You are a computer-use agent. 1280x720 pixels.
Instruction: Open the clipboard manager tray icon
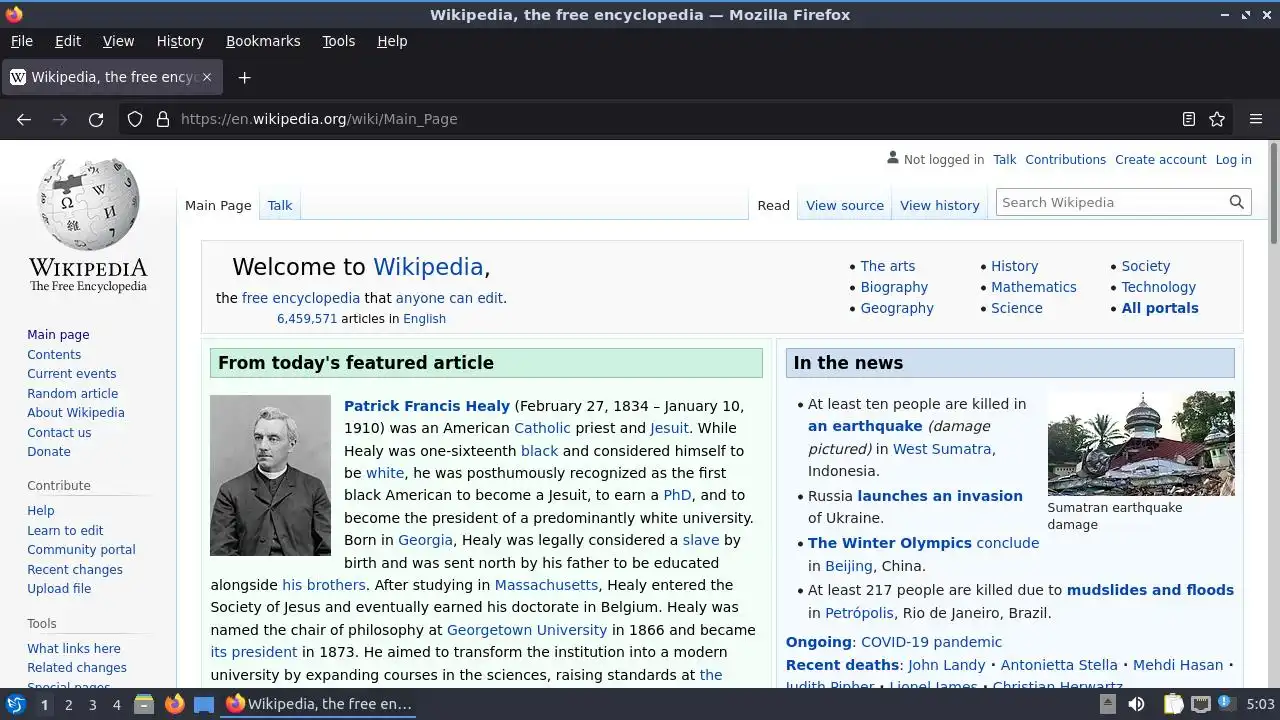pos(1173,704)
